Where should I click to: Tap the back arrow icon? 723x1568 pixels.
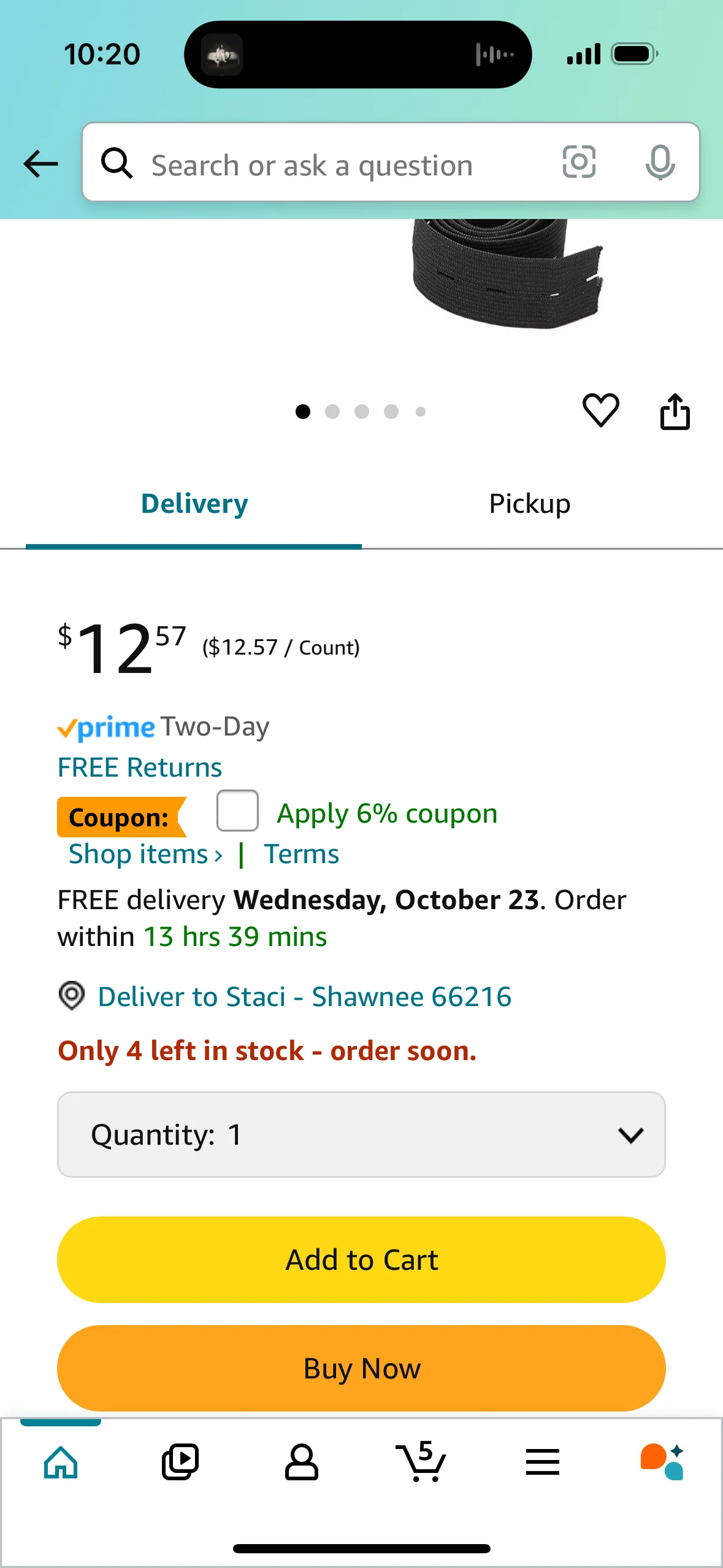[40, 164]
